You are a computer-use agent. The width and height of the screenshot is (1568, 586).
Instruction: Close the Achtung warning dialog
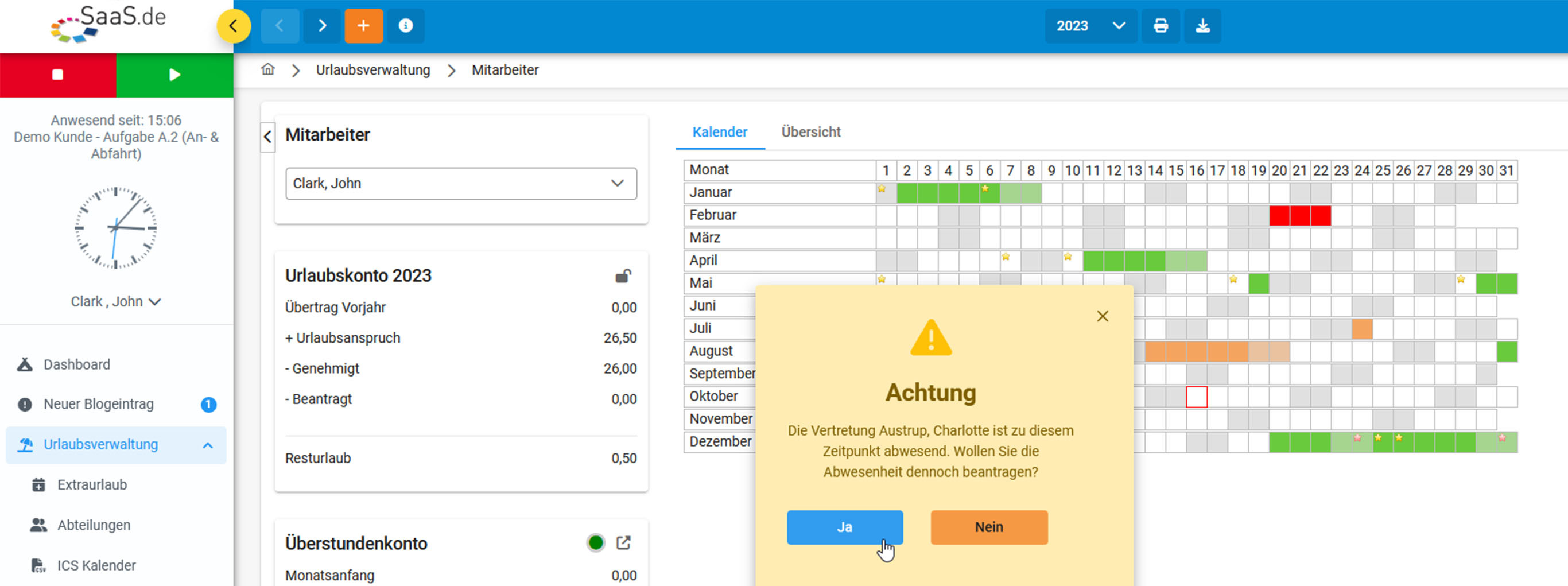(1102, 316)
